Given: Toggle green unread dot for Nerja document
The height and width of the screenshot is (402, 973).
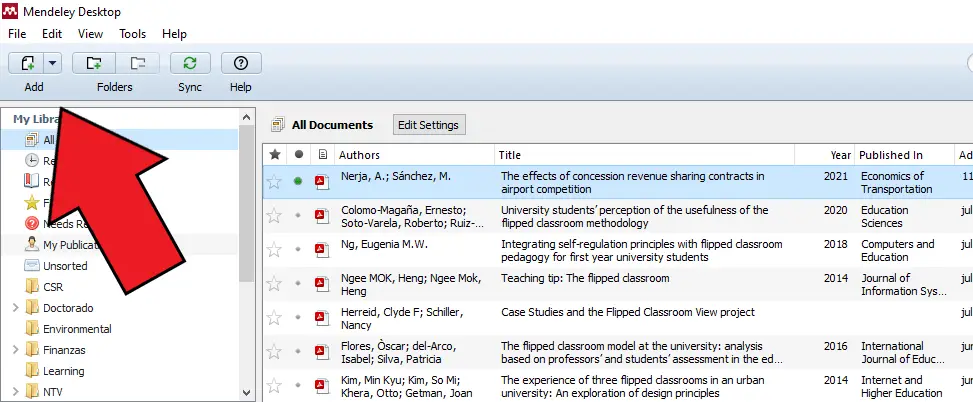Looking at the screenshot, I should coord(298,181).
